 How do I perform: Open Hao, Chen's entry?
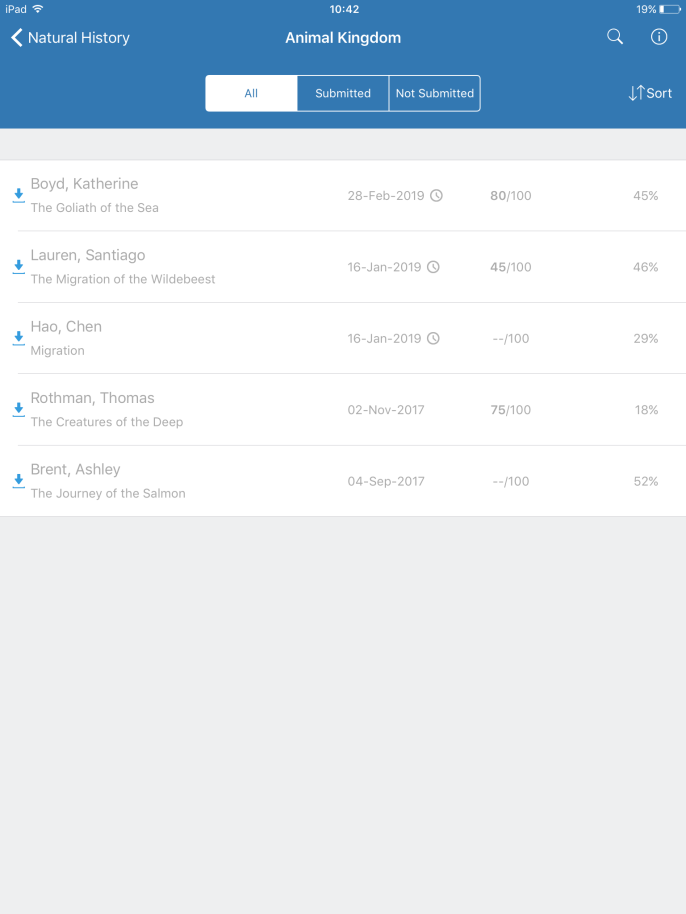point(343,338)
